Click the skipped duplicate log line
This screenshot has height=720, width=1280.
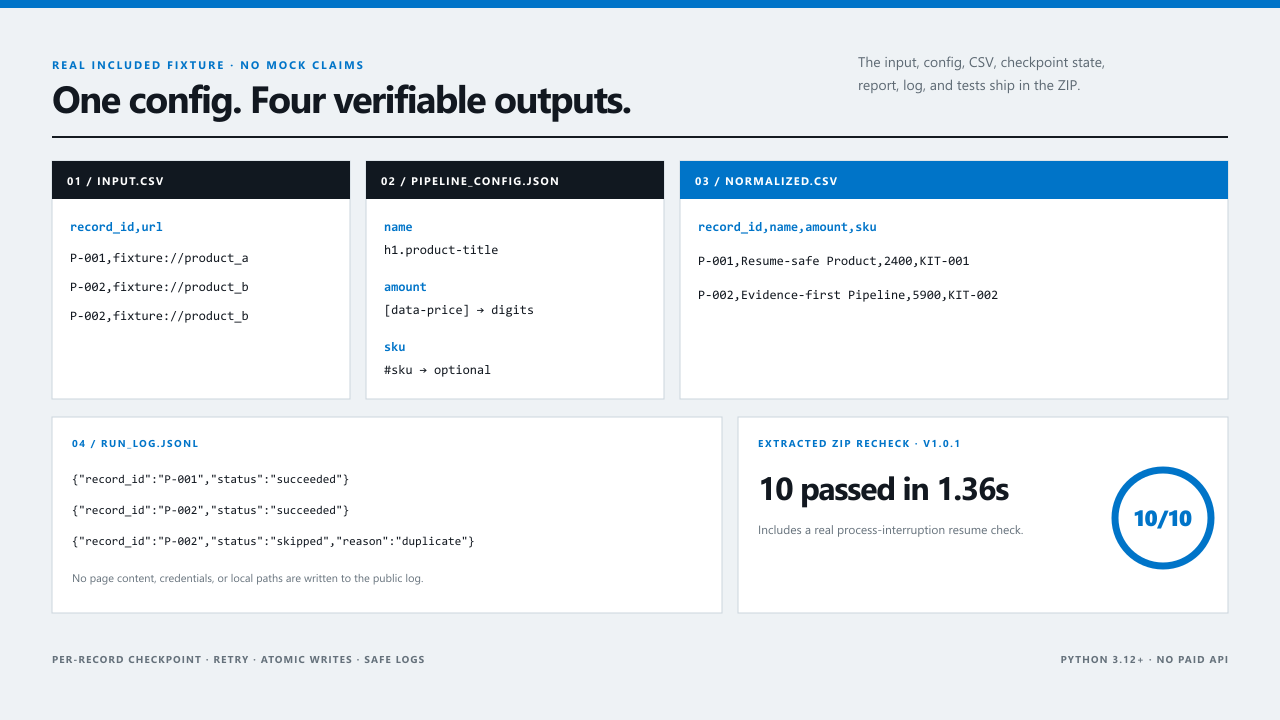point(273,541)
